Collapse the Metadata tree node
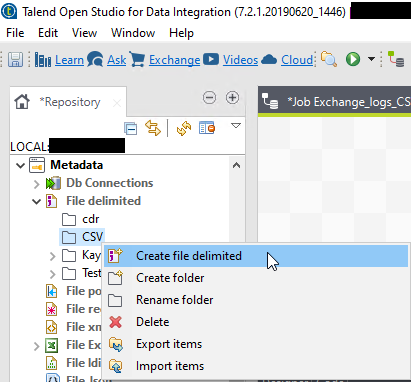Screen dimensions: 411x382 click(21, 165)
